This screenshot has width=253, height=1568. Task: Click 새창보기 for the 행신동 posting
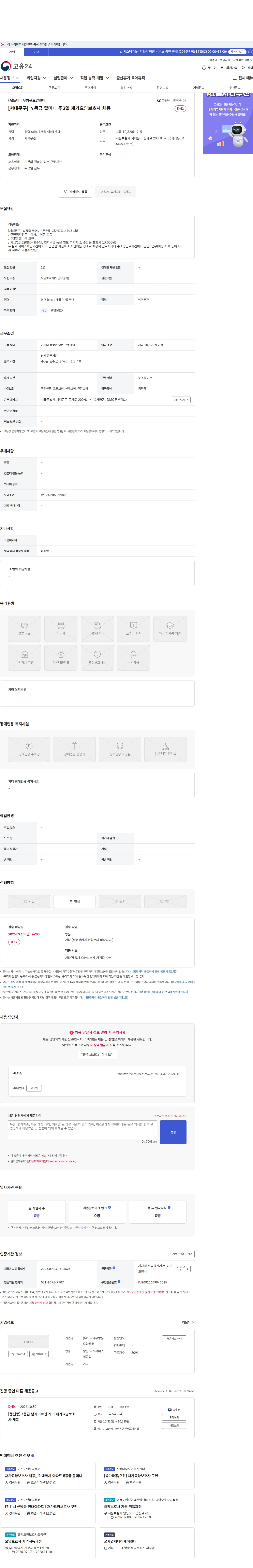tap(174, 1426)
